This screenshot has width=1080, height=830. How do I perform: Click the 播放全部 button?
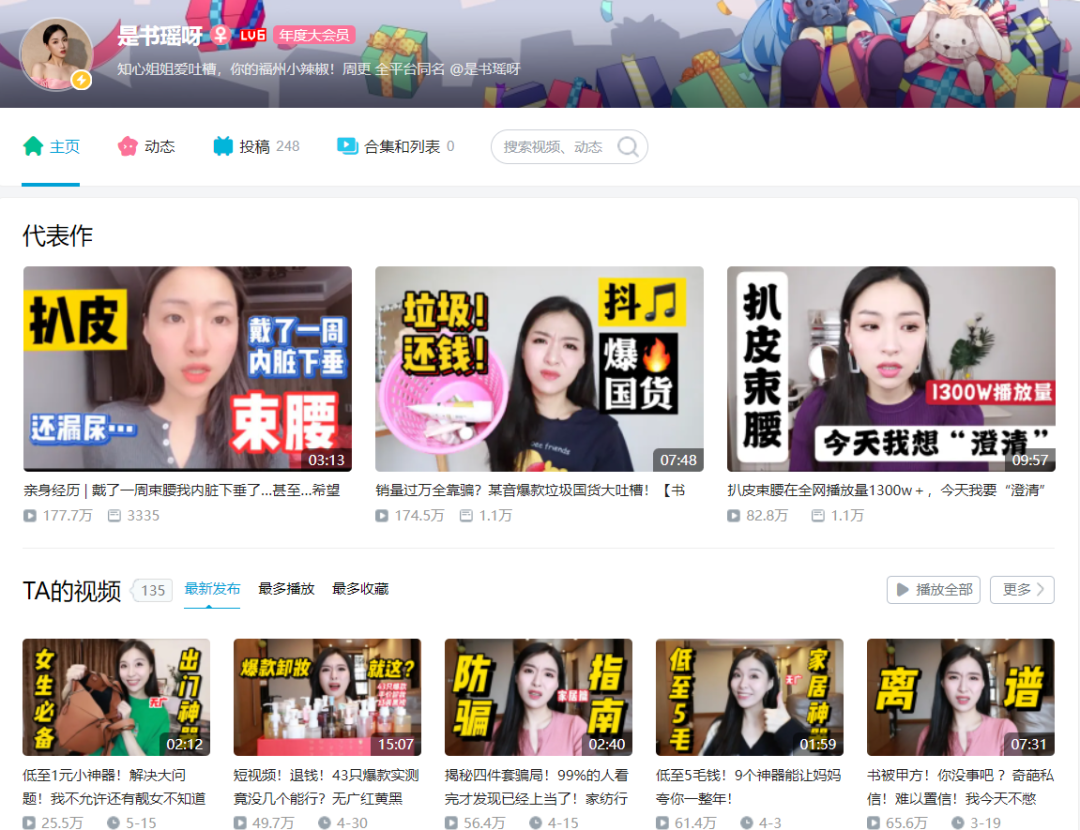933,590
